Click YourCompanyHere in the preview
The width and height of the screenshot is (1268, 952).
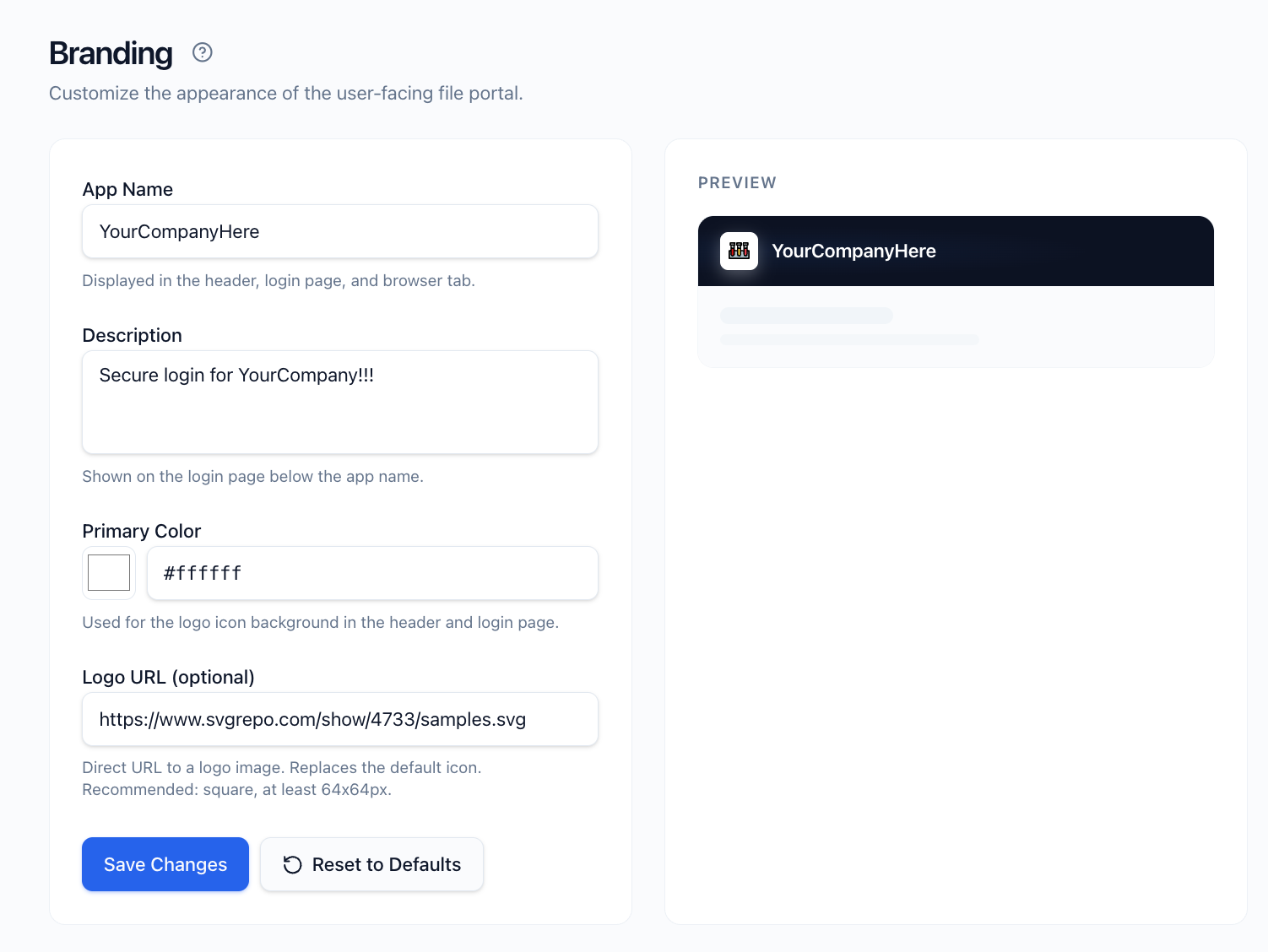pyautogui.click(x=853, y=251)
